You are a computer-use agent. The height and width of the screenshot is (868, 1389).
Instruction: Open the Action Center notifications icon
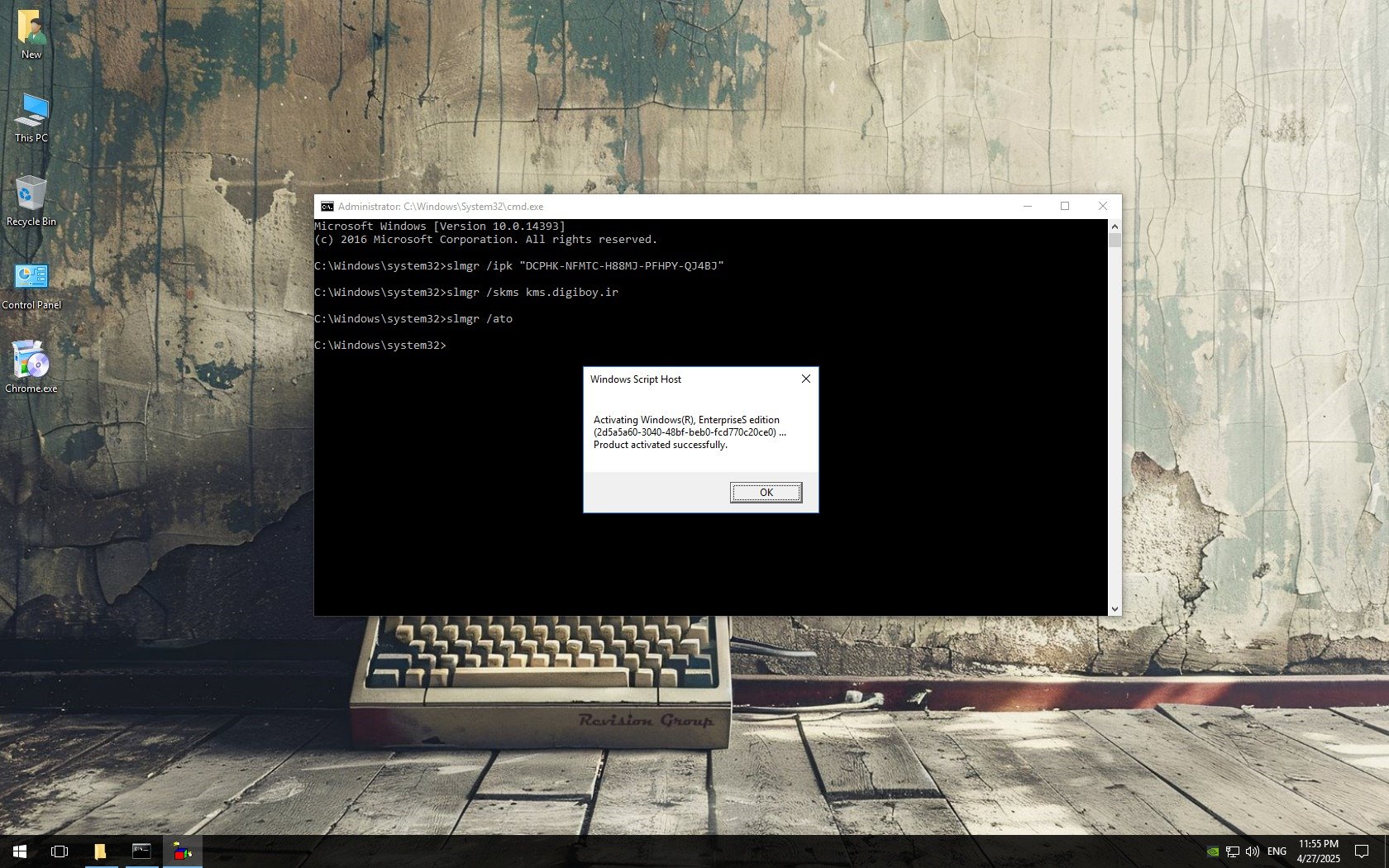tap(1362, 851)
